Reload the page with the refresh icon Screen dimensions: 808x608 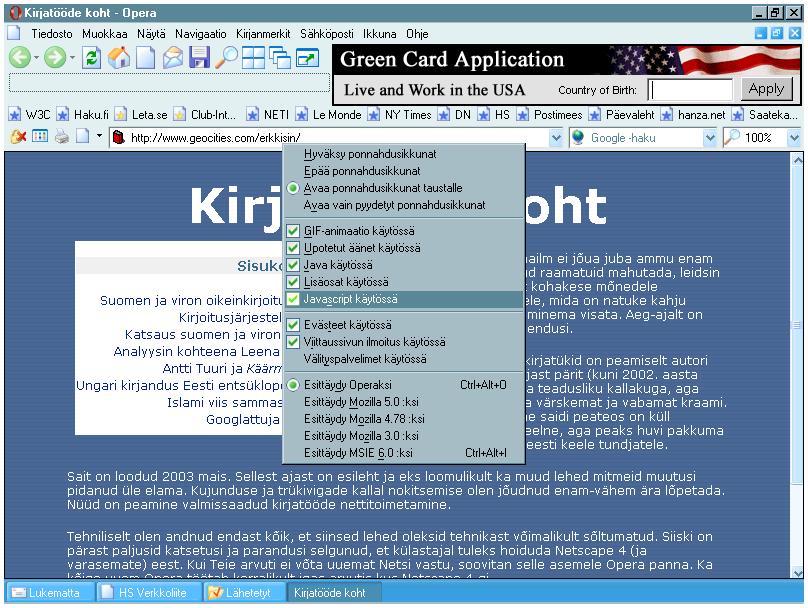(91, 57)
